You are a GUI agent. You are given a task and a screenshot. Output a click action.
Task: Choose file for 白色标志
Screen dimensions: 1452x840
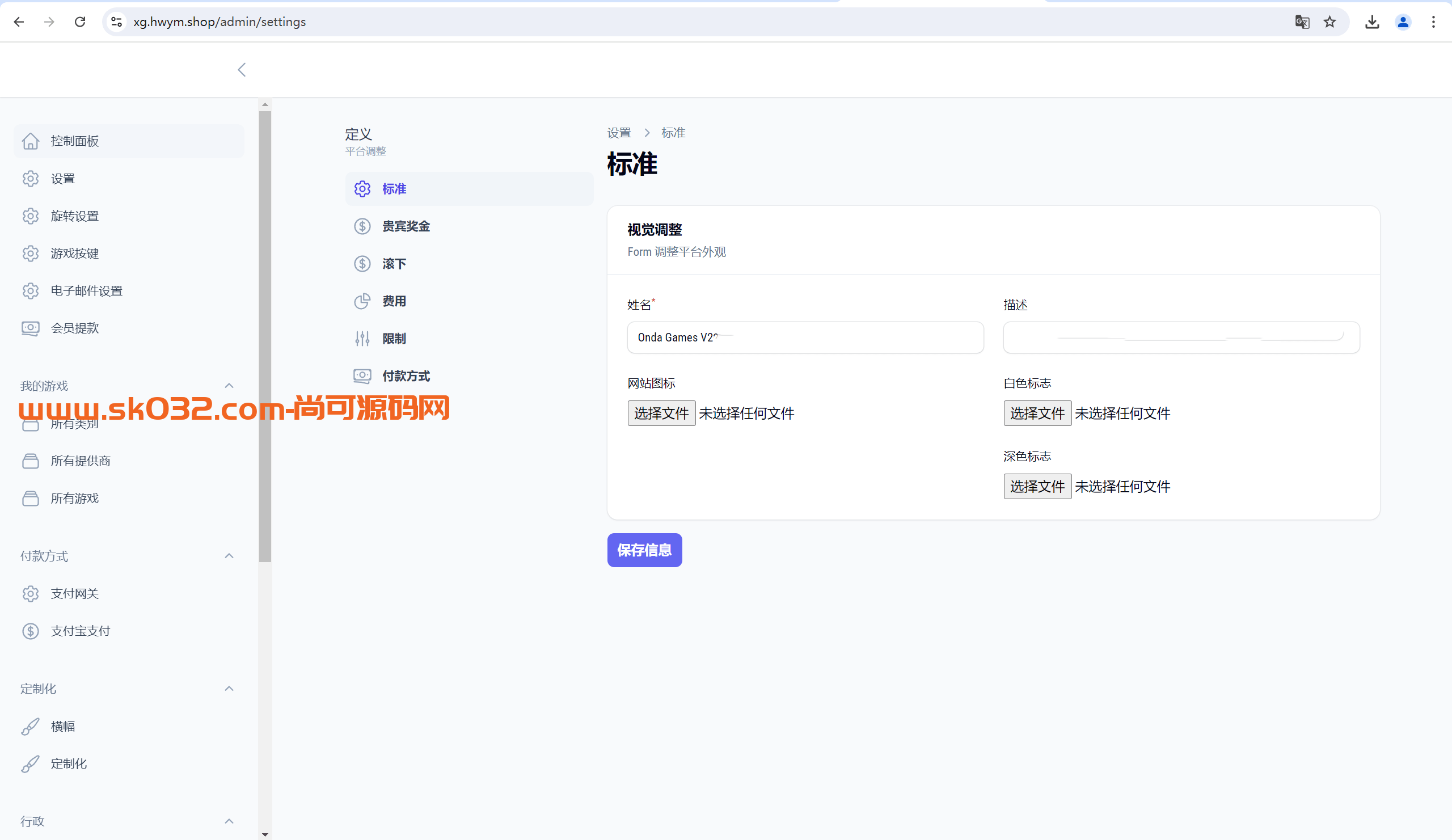pyautogui.click(x=1037, y=413)
